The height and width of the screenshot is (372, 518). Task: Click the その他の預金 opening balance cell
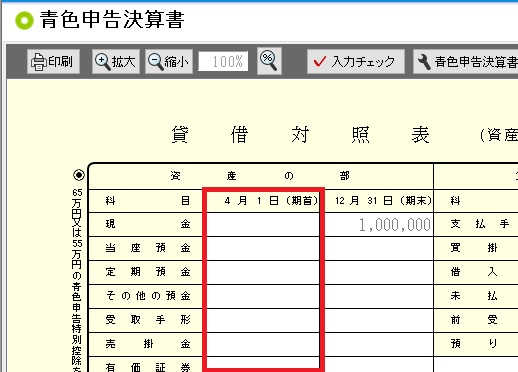coord(263,297)
